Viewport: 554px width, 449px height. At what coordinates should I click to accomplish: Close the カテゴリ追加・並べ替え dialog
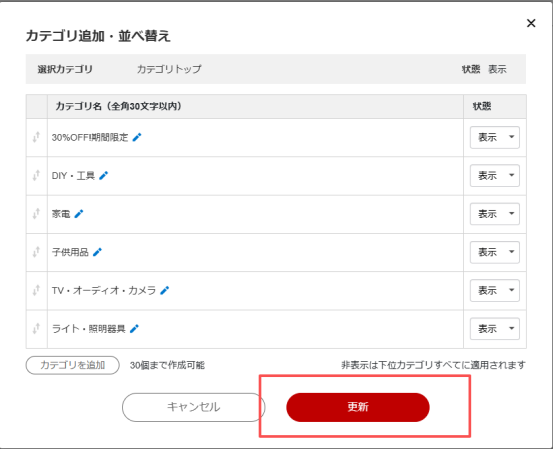click(x=531, y=23)
